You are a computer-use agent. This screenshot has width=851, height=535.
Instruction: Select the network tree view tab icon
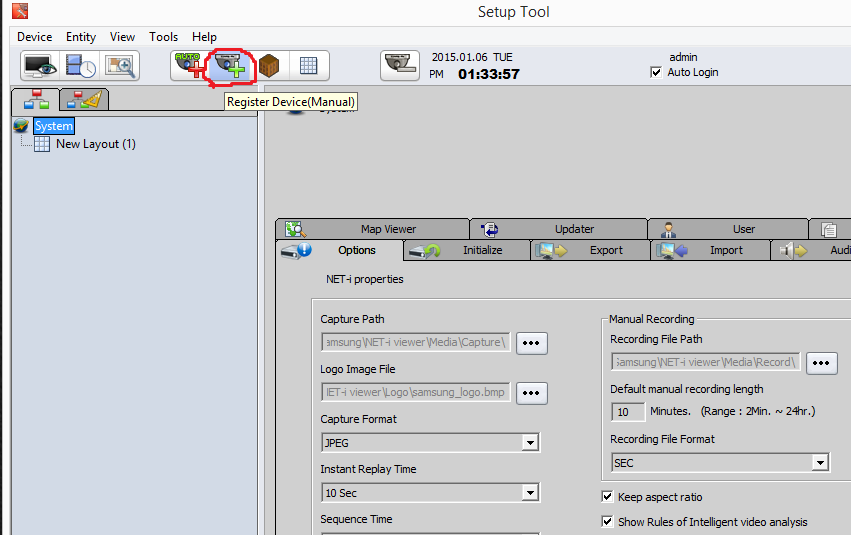[36, 100]
